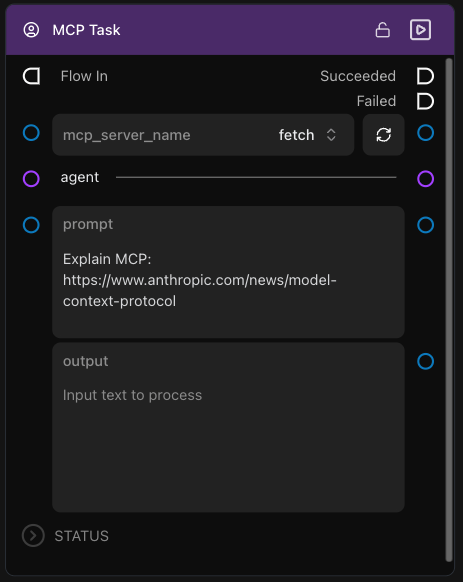Click the Failed label
Image resolution: width=463 pixels, height=582 pixels.
click(376, 101)
